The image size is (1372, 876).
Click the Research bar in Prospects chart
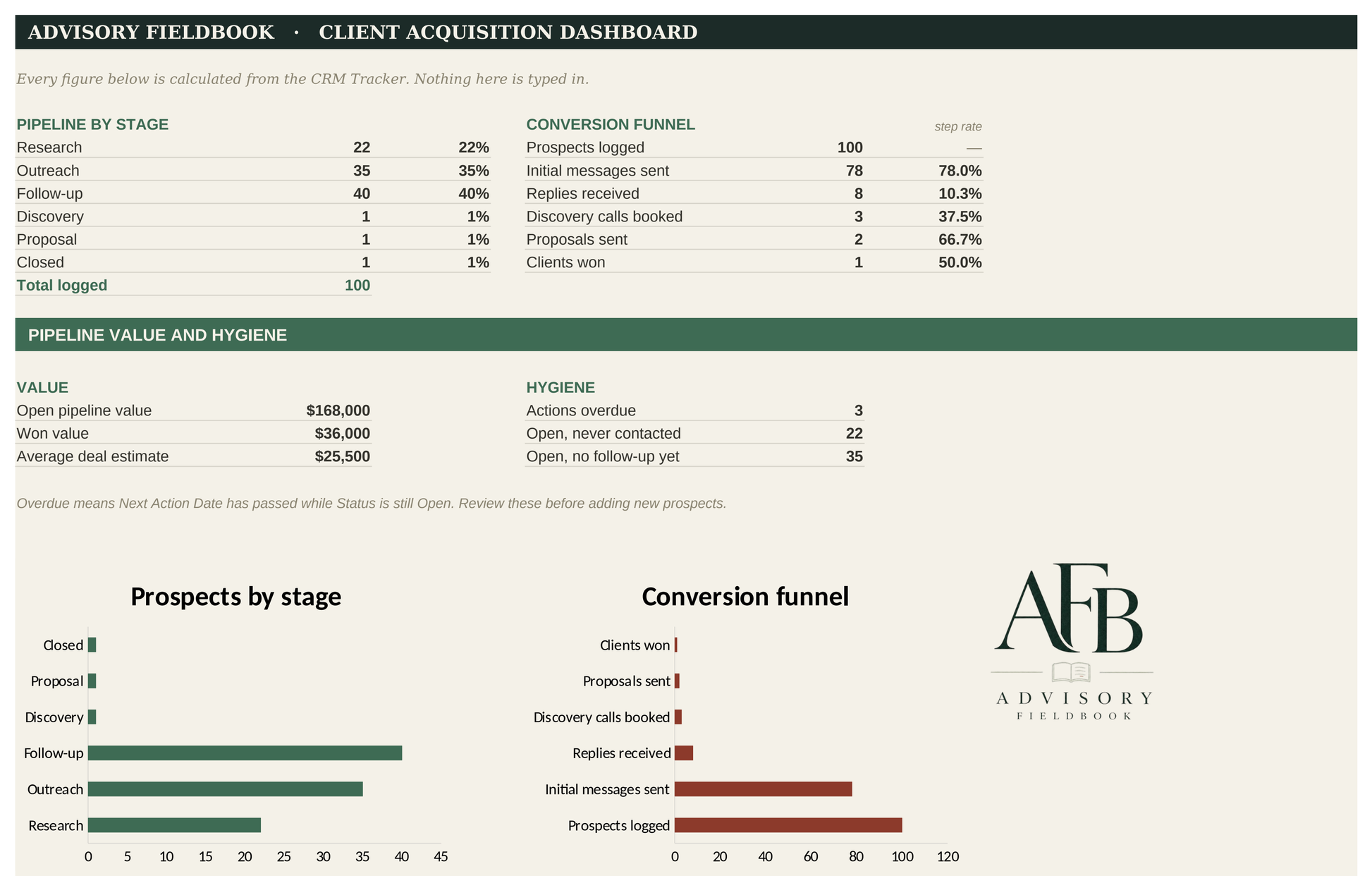coord(174,825)
